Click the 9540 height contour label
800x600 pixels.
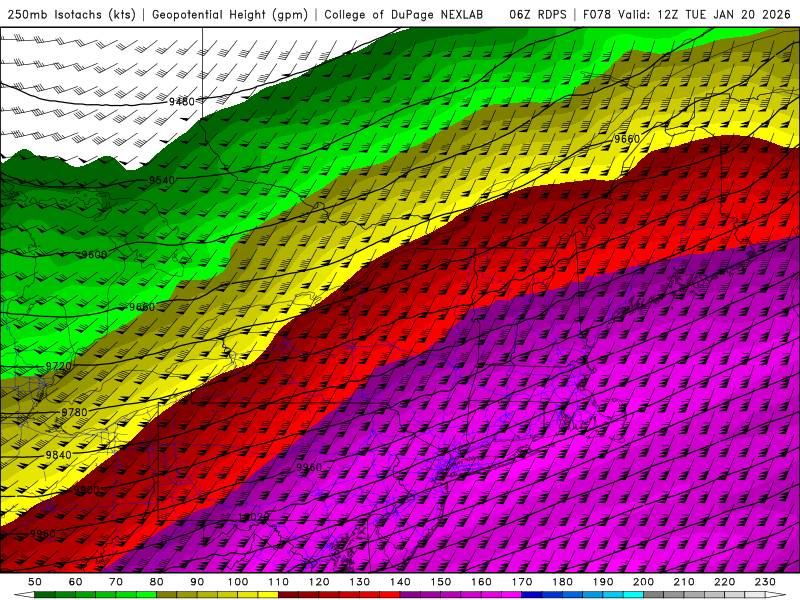[162, 180]
